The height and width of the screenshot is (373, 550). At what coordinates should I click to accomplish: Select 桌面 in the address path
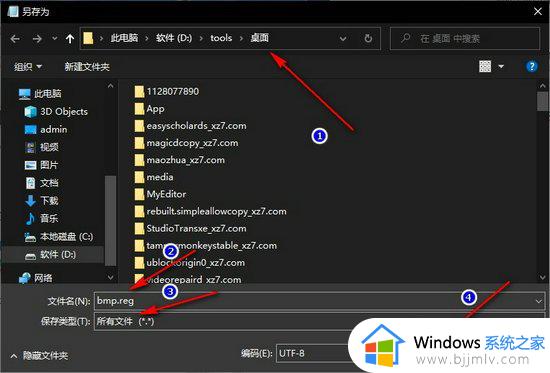(x=260, y=38)
